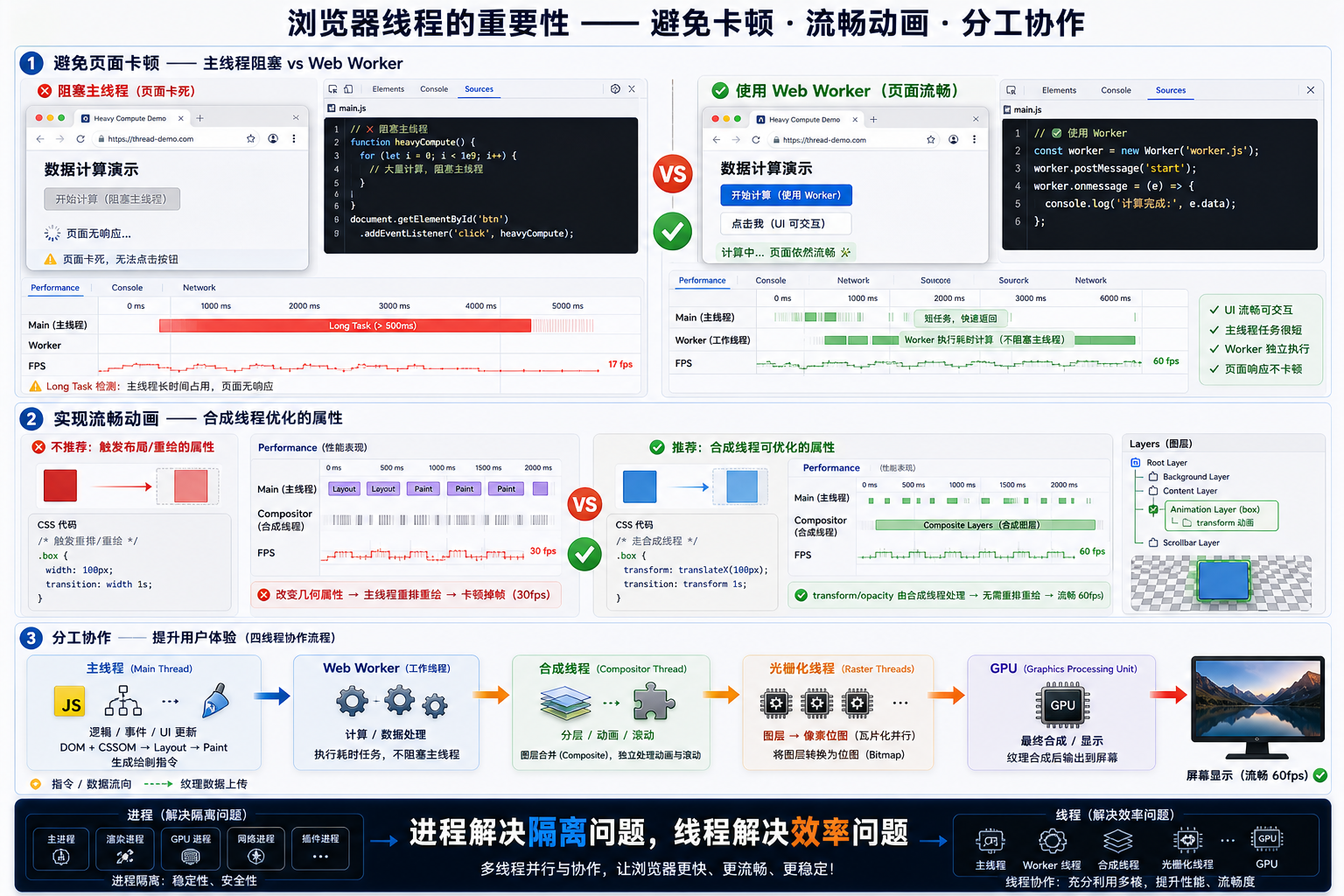This screenshot has height=896, width=1344.
Task: Switch to Sources tab in Web Worker DevTools
Action: point(1171,90)
